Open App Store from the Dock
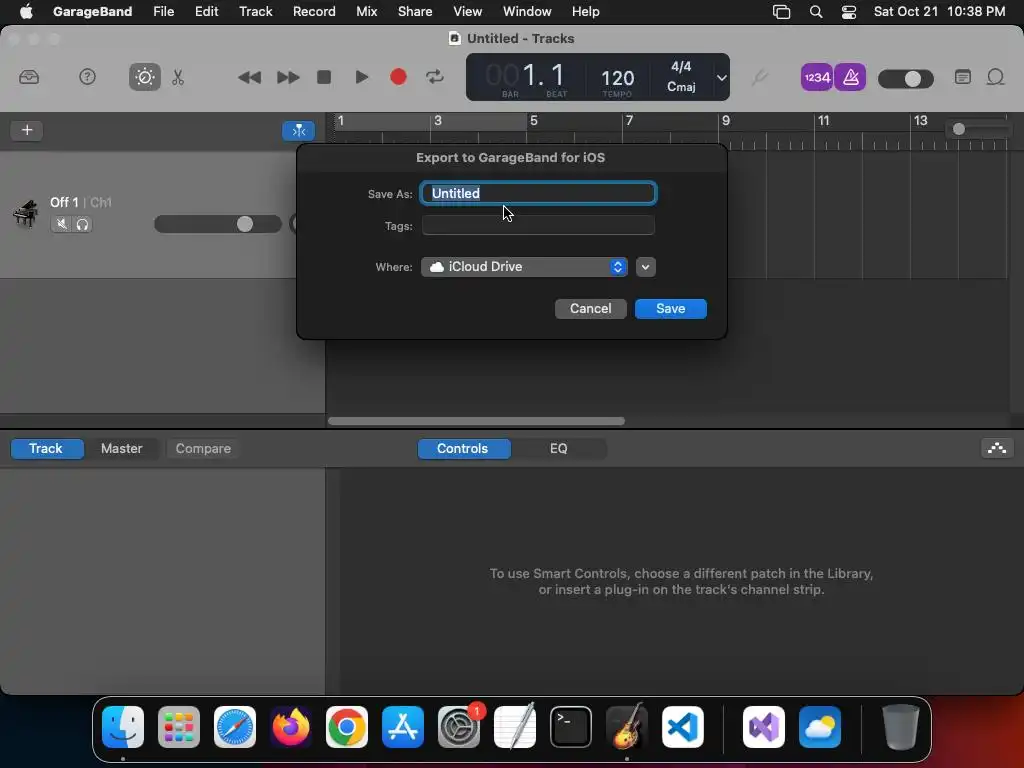This screenshot has height=768, width=1024. click(x=403, y=727)
